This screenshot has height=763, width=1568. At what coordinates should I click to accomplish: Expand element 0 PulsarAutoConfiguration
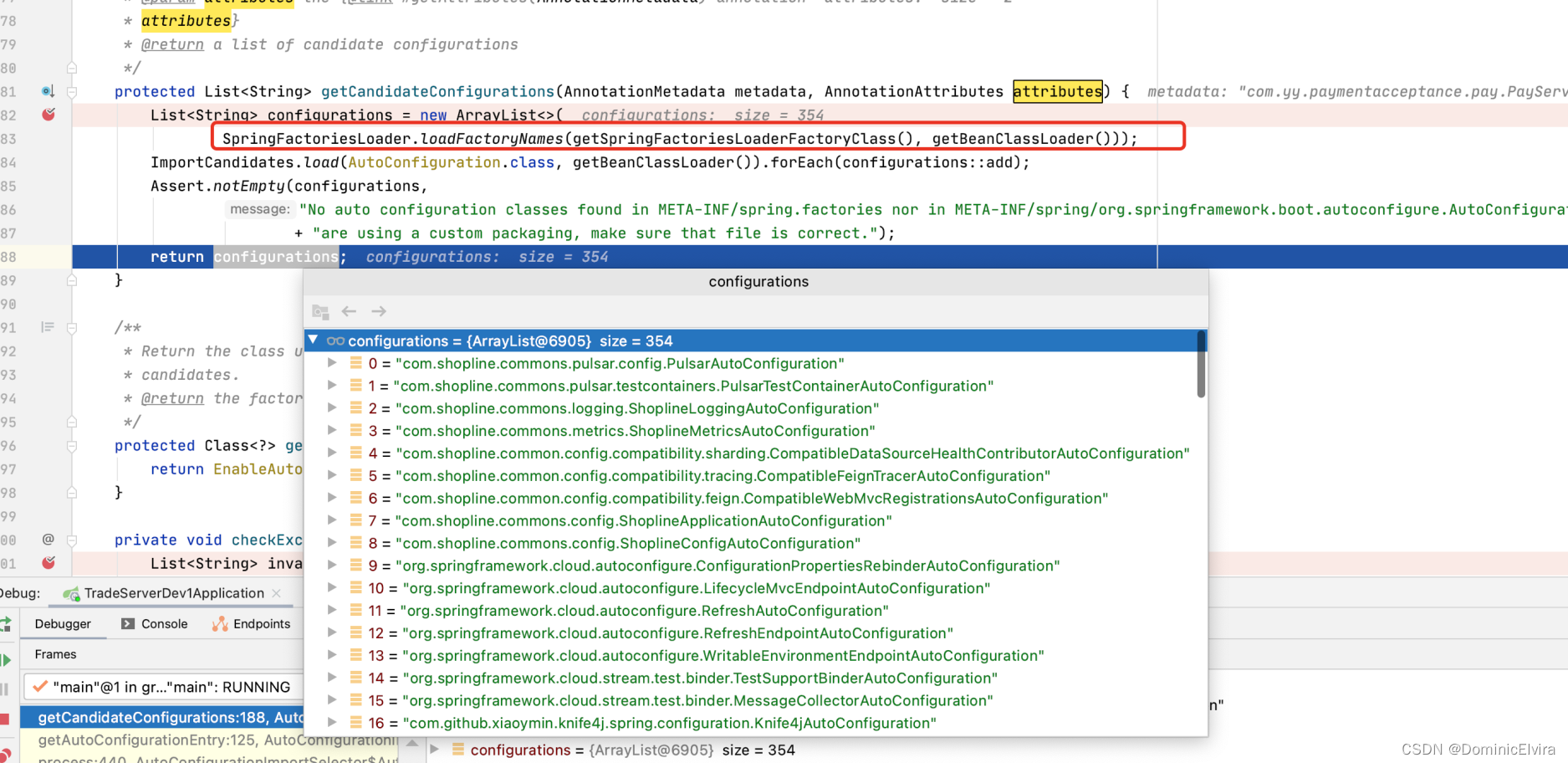pyautogui.click(x=332, y=363)
